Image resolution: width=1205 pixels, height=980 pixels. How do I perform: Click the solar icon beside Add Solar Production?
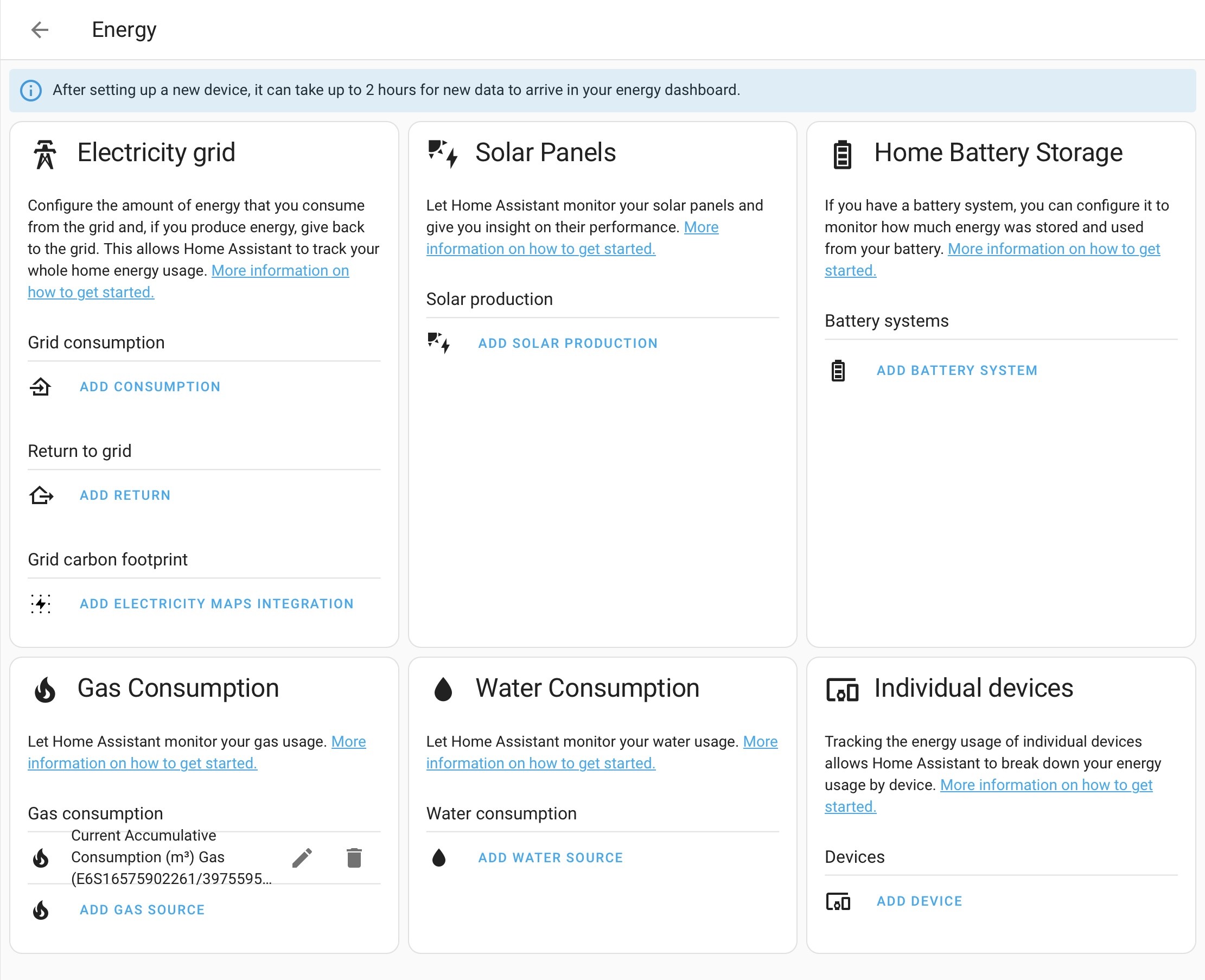point(439,343)
